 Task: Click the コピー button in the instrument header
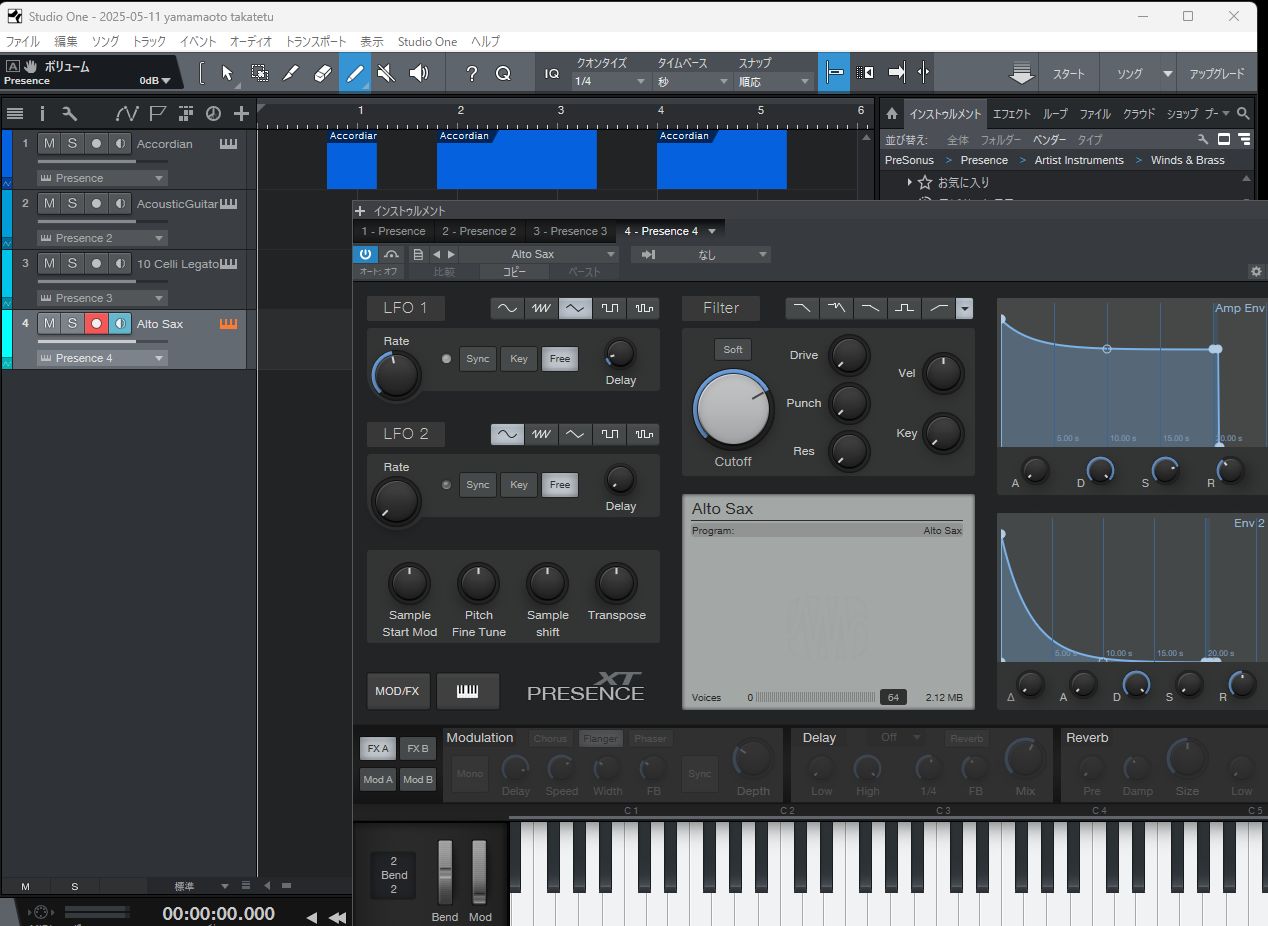point(514,271)
